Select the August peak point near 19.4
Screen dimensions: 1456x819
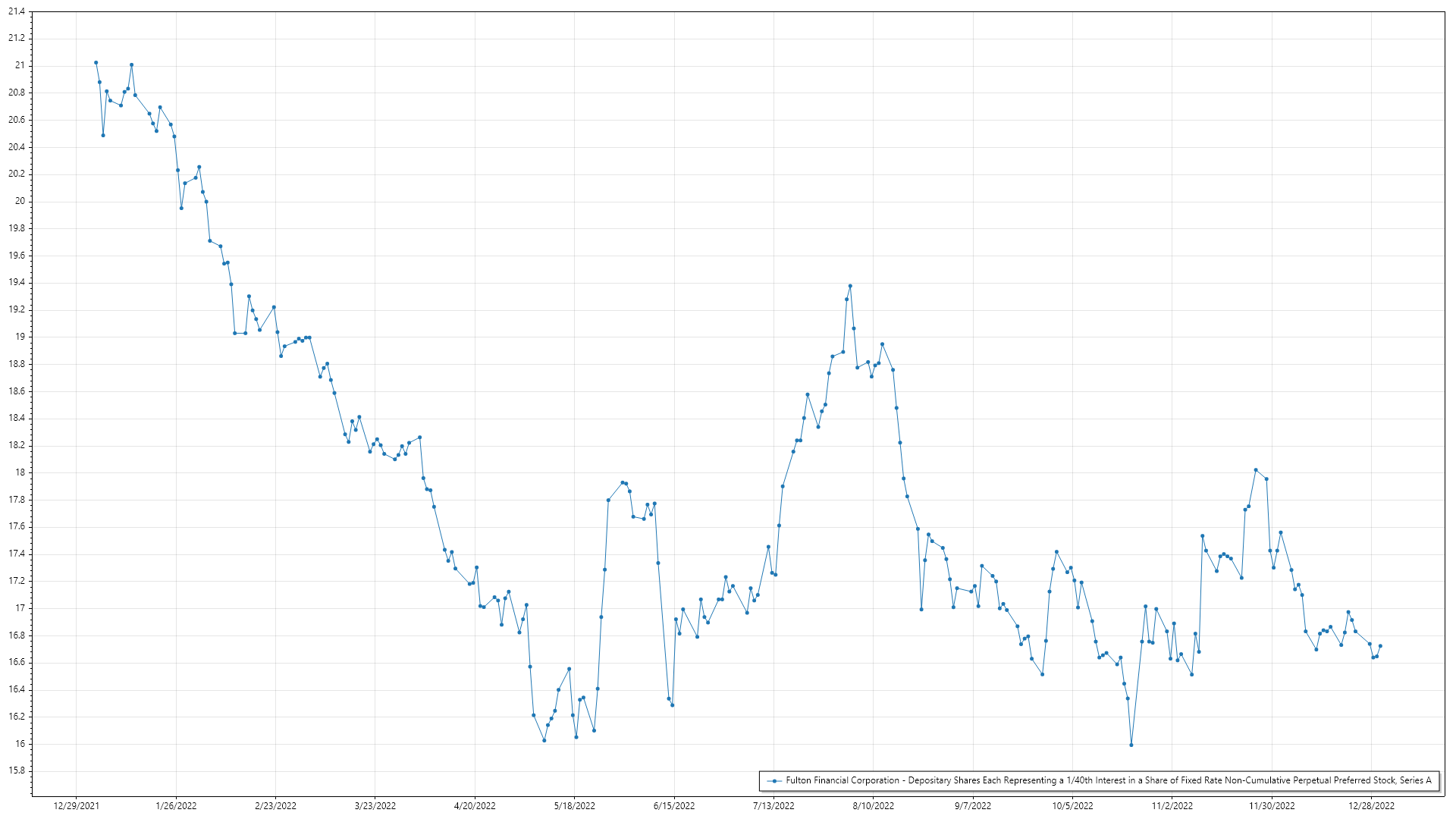850,286
